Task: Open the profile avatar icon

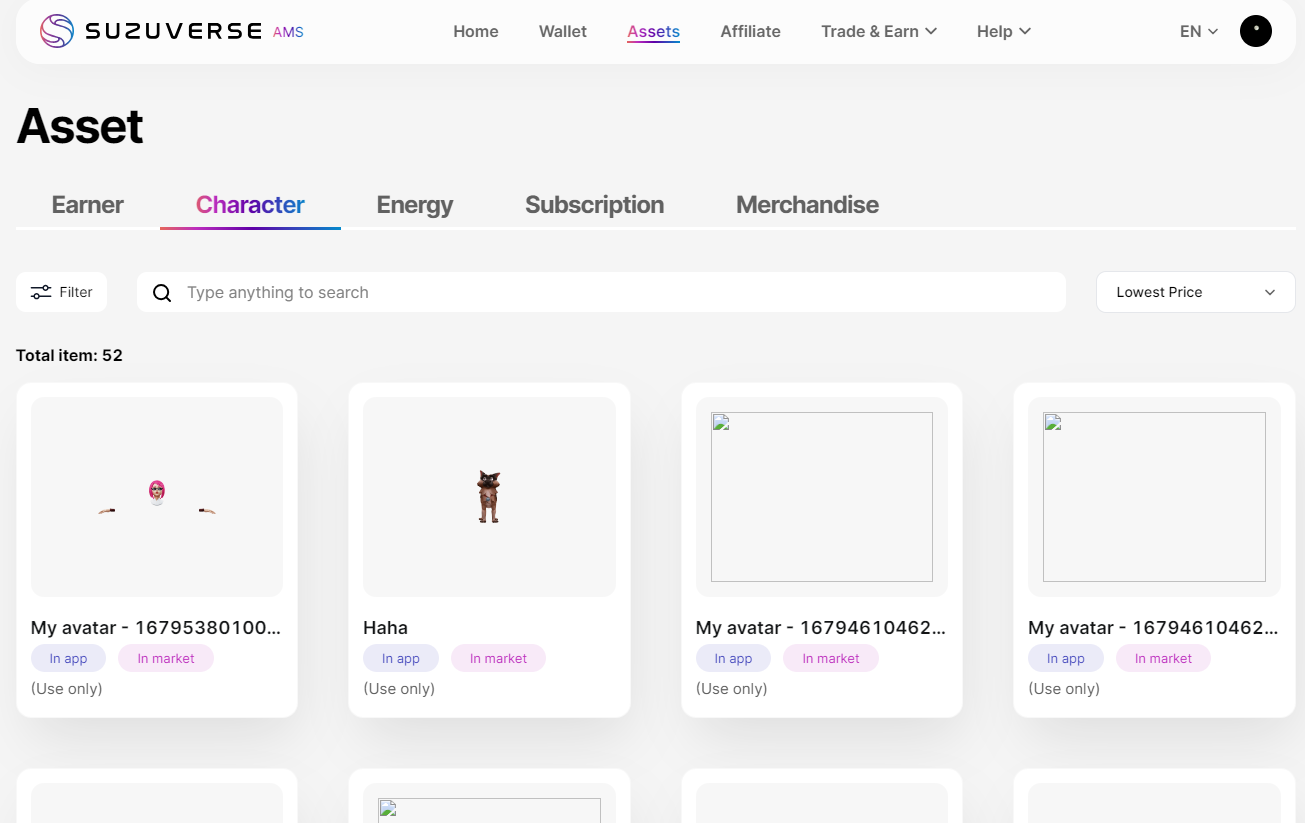Action: pyautogui.click(x=1255, y=31)
